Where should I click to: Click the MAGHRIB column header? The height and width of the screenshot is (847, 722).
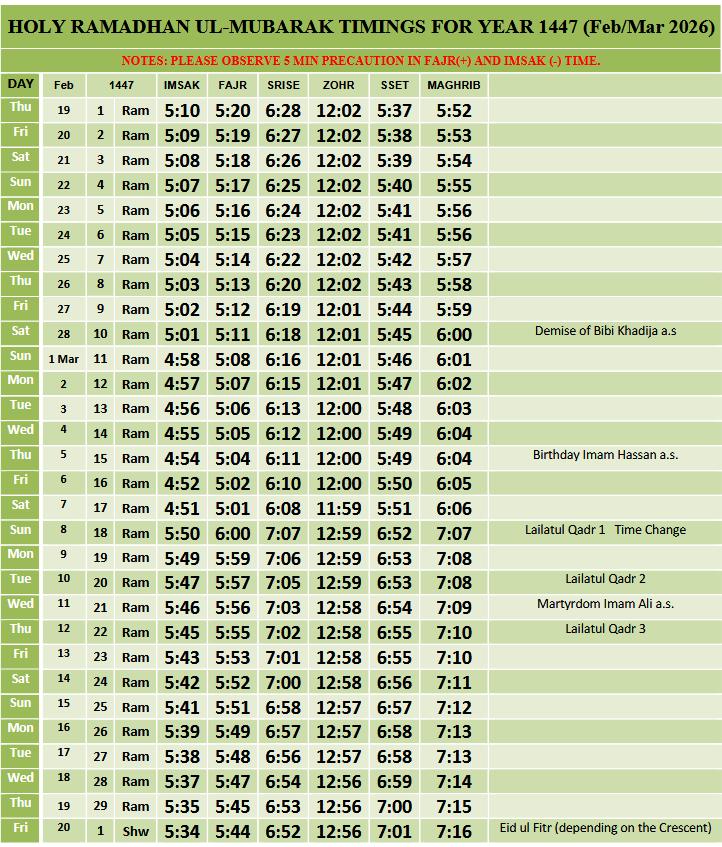point(454,85)
